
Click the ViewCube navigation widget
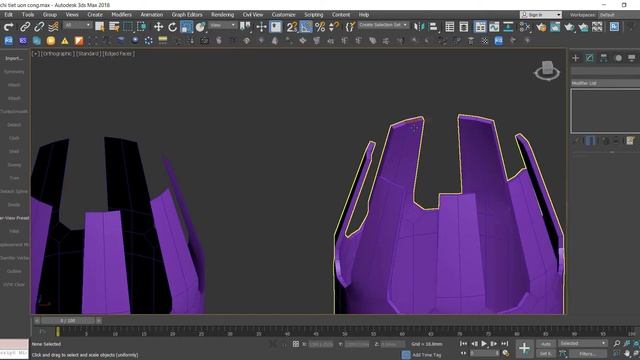pyautogui.click(x=547, y=71)
